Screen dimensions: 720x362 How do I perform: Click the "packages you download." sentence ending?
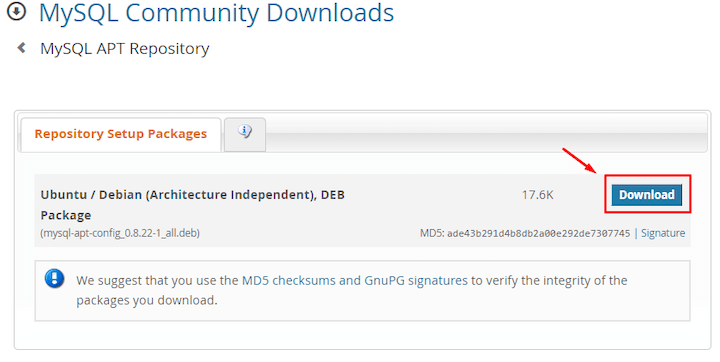(x=146, y=300)
